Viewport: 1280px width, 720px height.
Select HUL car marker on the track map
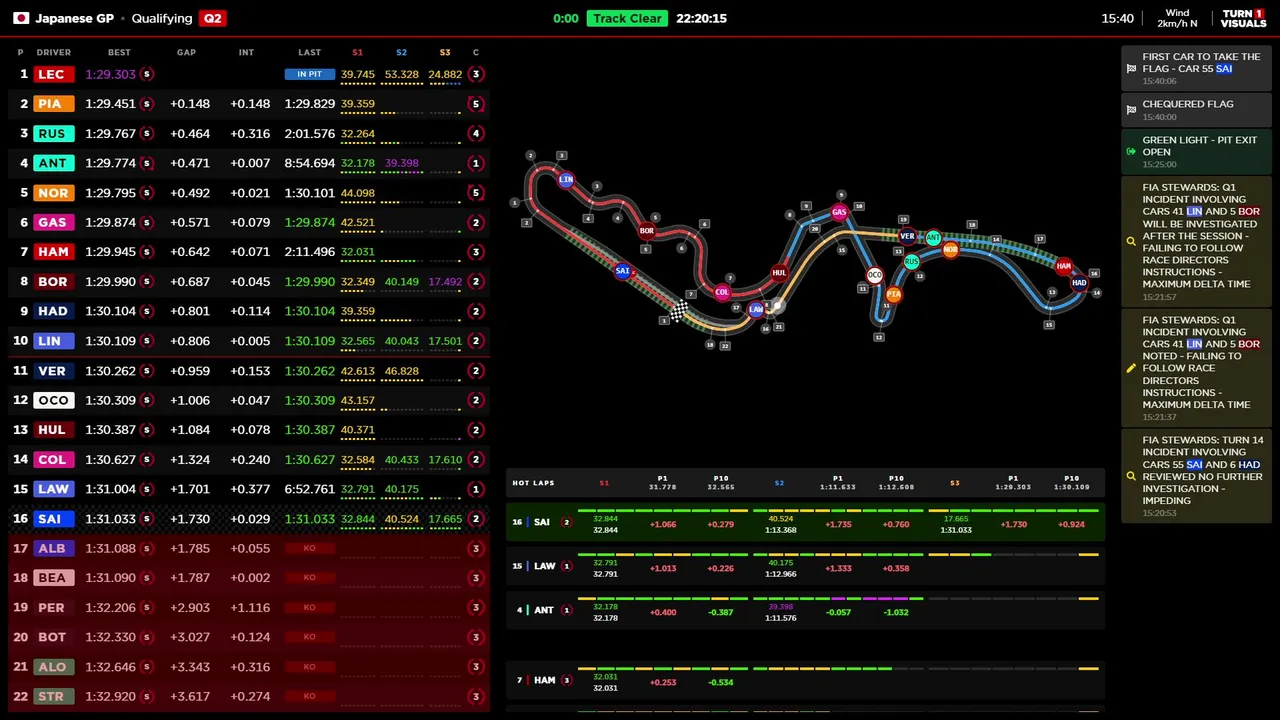(779, 272)
